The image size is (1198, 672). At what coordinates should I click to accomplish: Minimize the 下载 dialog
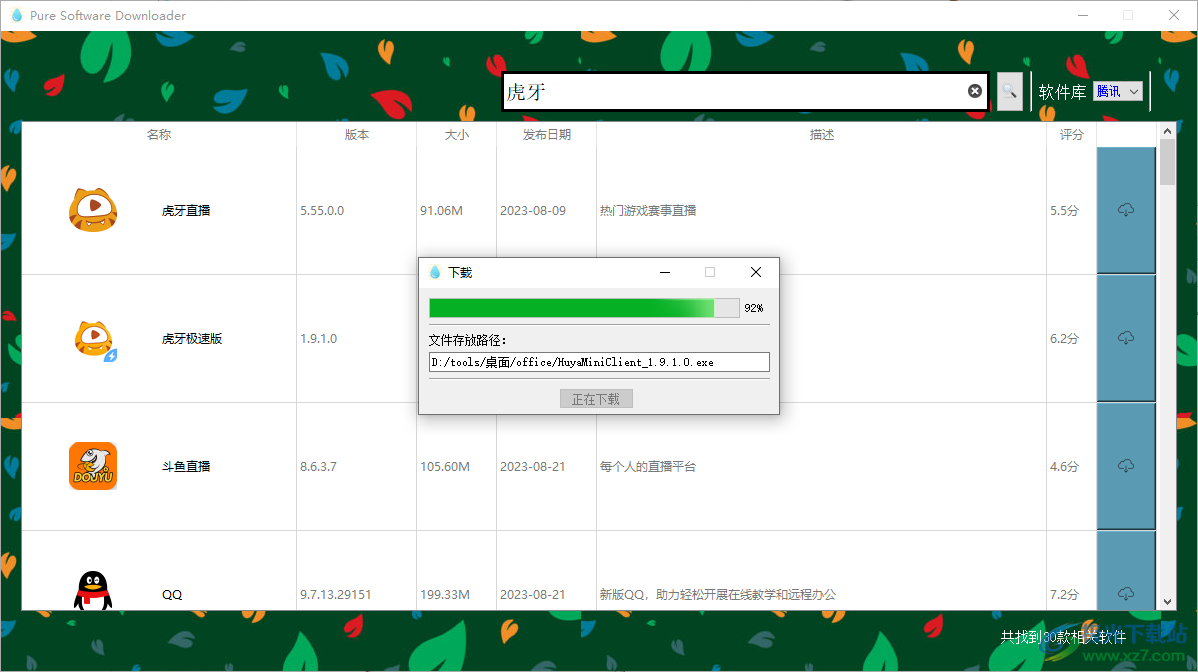[665, 273]
